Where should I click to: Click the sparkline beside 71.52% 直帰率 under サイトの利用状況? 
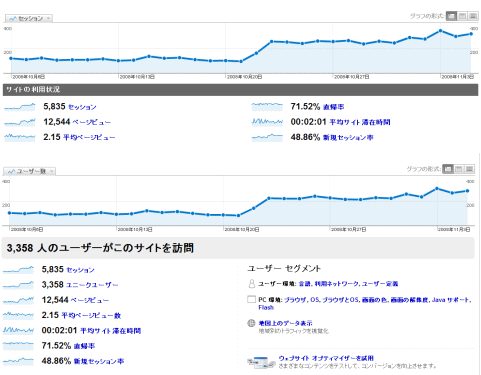point(267,107)
